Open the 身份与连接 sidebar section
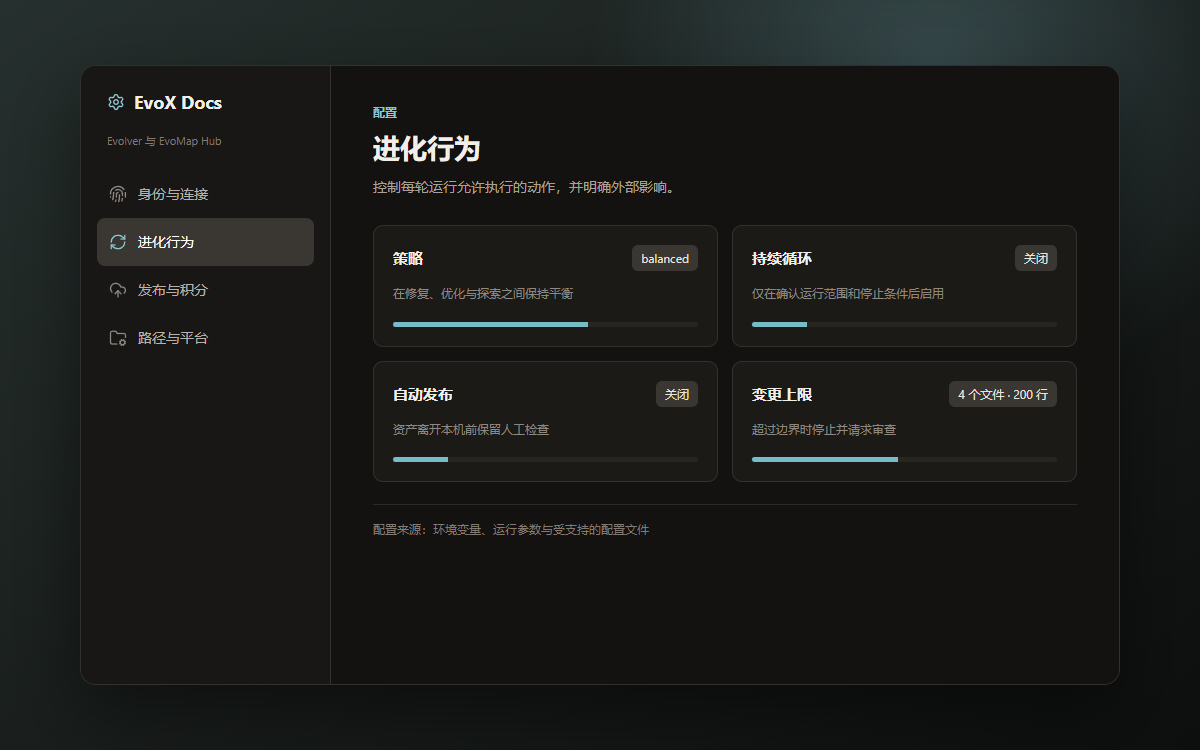Viewport: 1200px width, 750px height. tap(205, 194)
